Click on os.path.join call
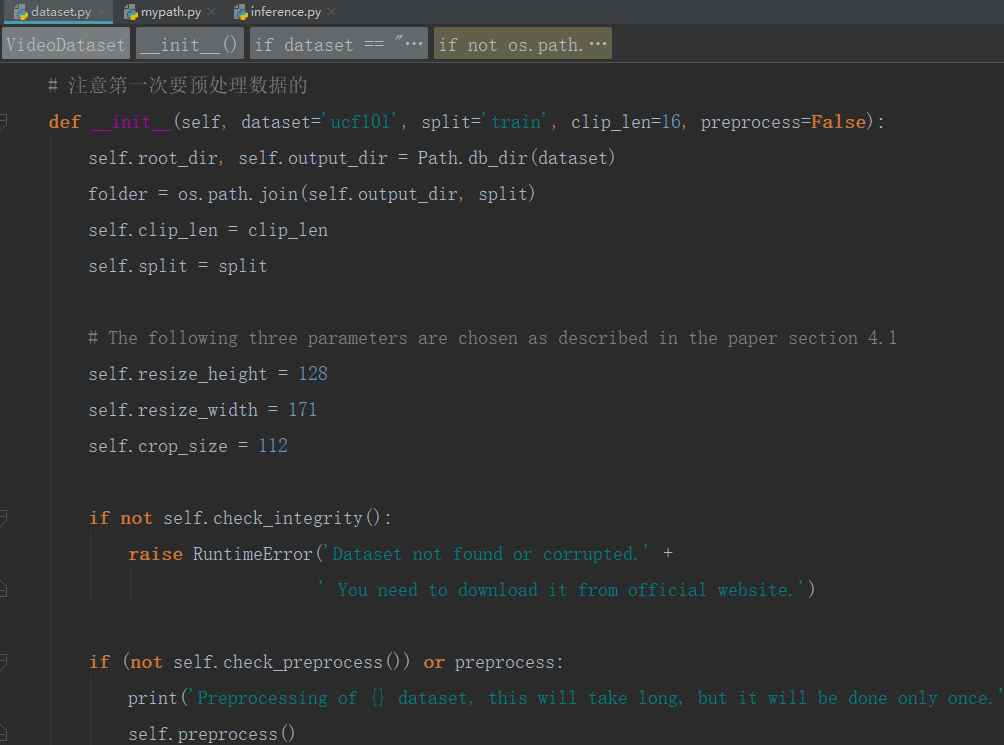Viewport: 1004px width, 745px height. click(356, 193)
